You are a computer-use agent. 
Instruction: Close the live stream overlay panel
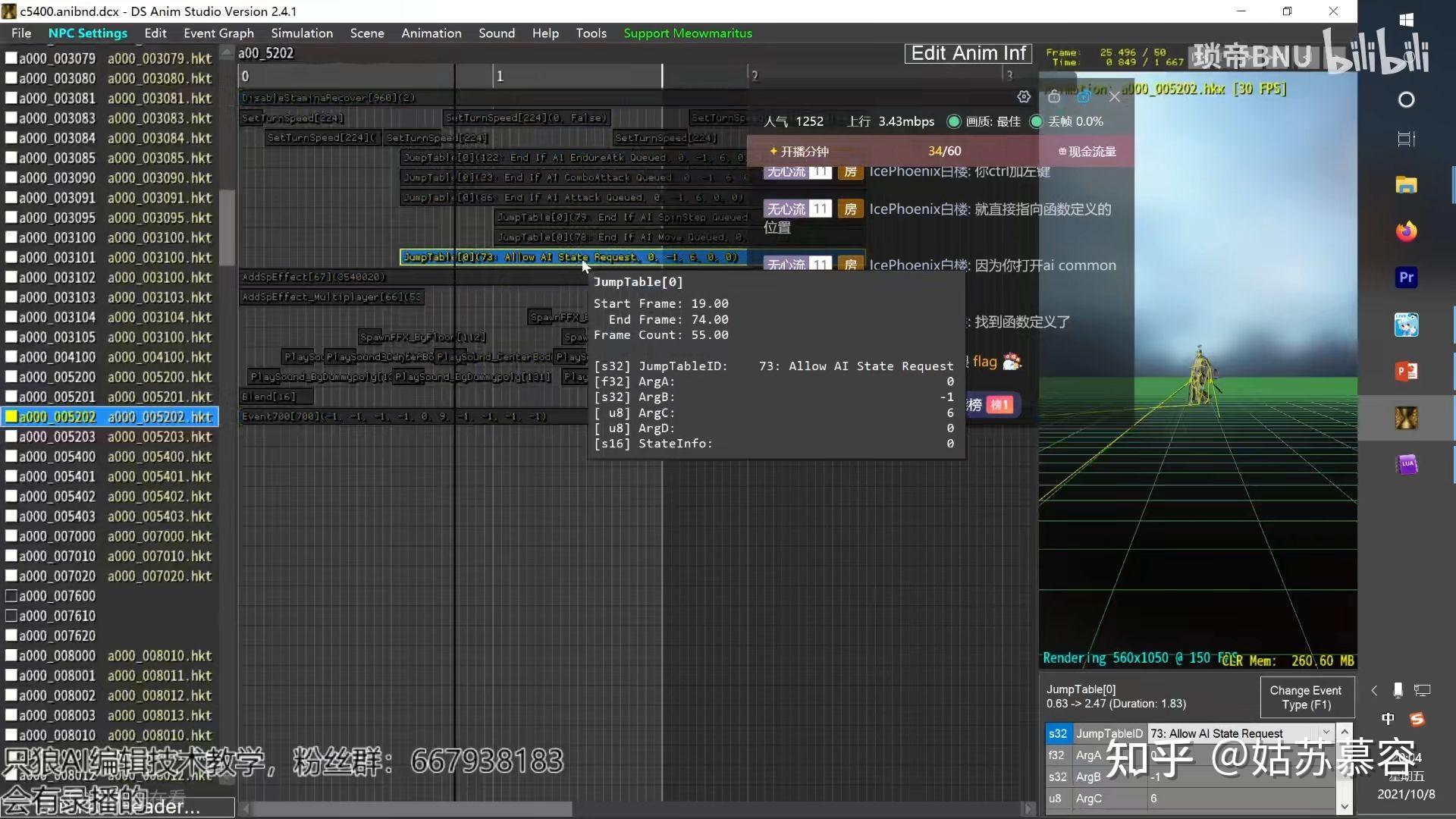pyautogui.click(x=1114, y=96)
